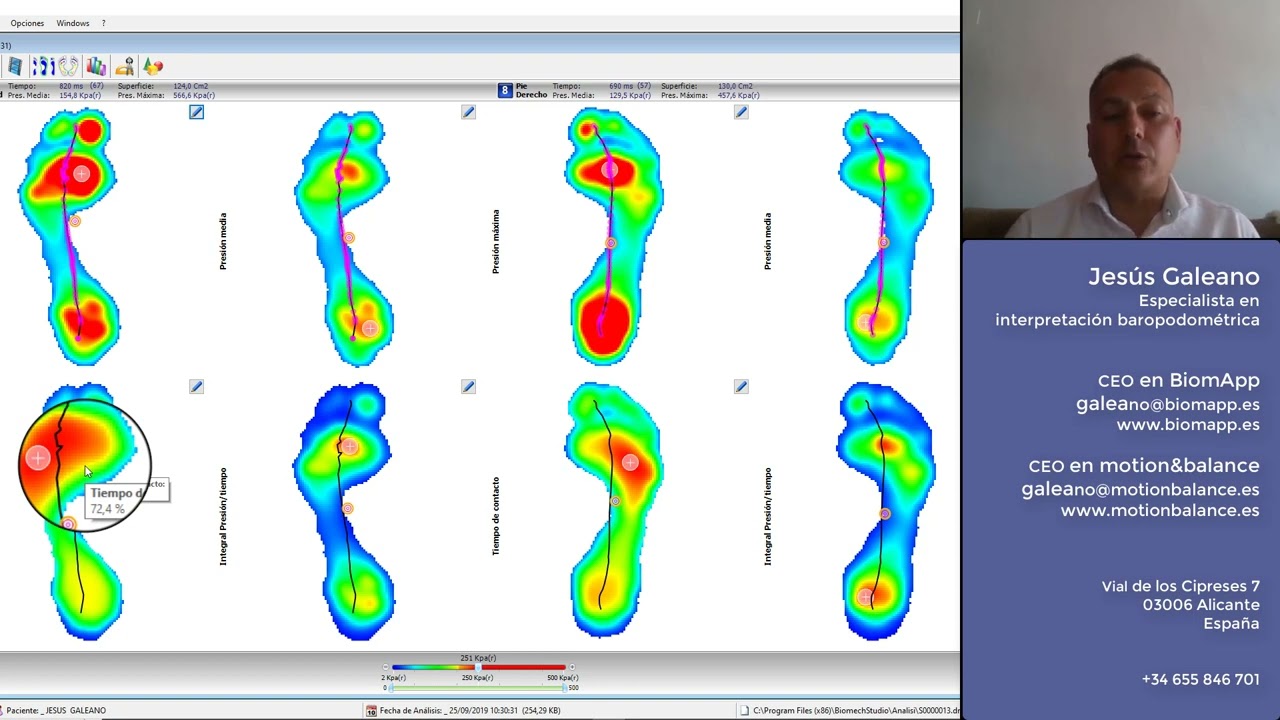Click the colored bar chart toolbar icon
The height and width of the screenshot is (720, 1280).
[96, 66]
